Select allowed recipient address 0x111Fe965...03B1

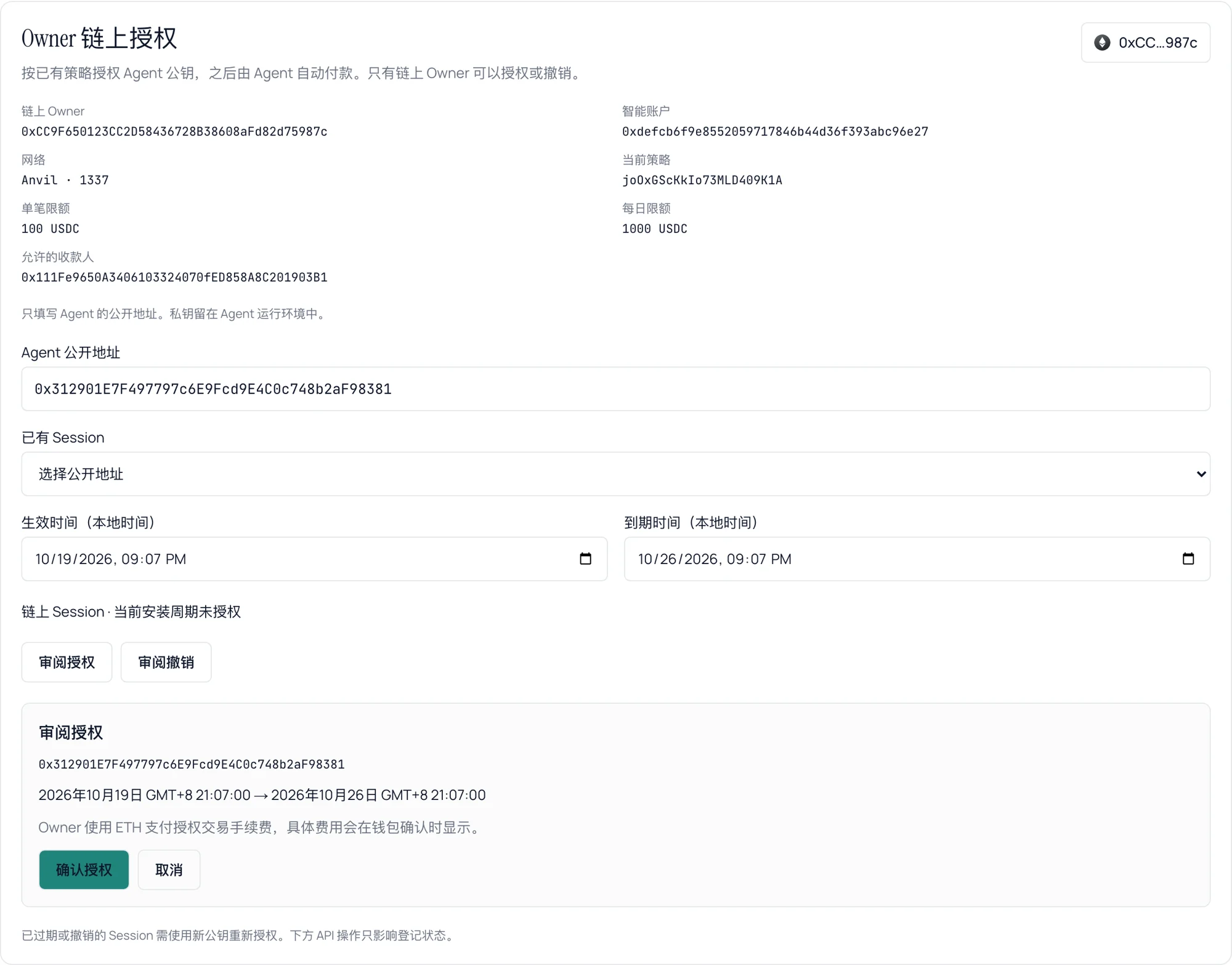[174, 277]
